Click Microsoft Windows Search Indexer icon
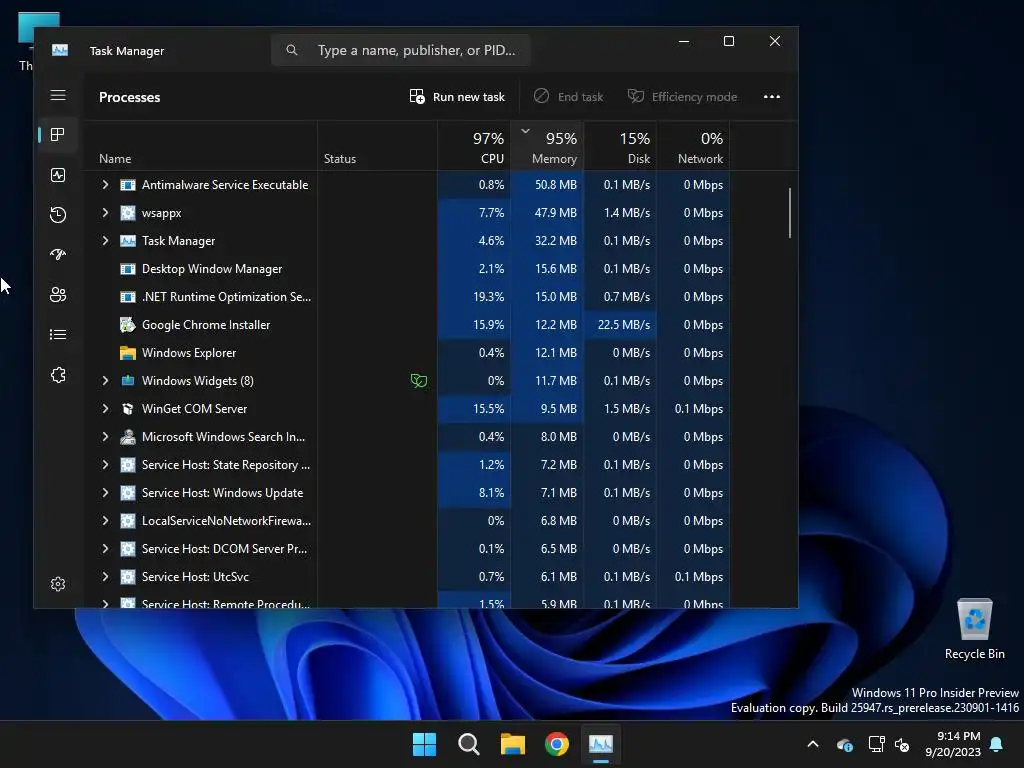Image resolution: width=1024 pixels, height=768 pixels. pyautogui.click(x=128, y=437)
